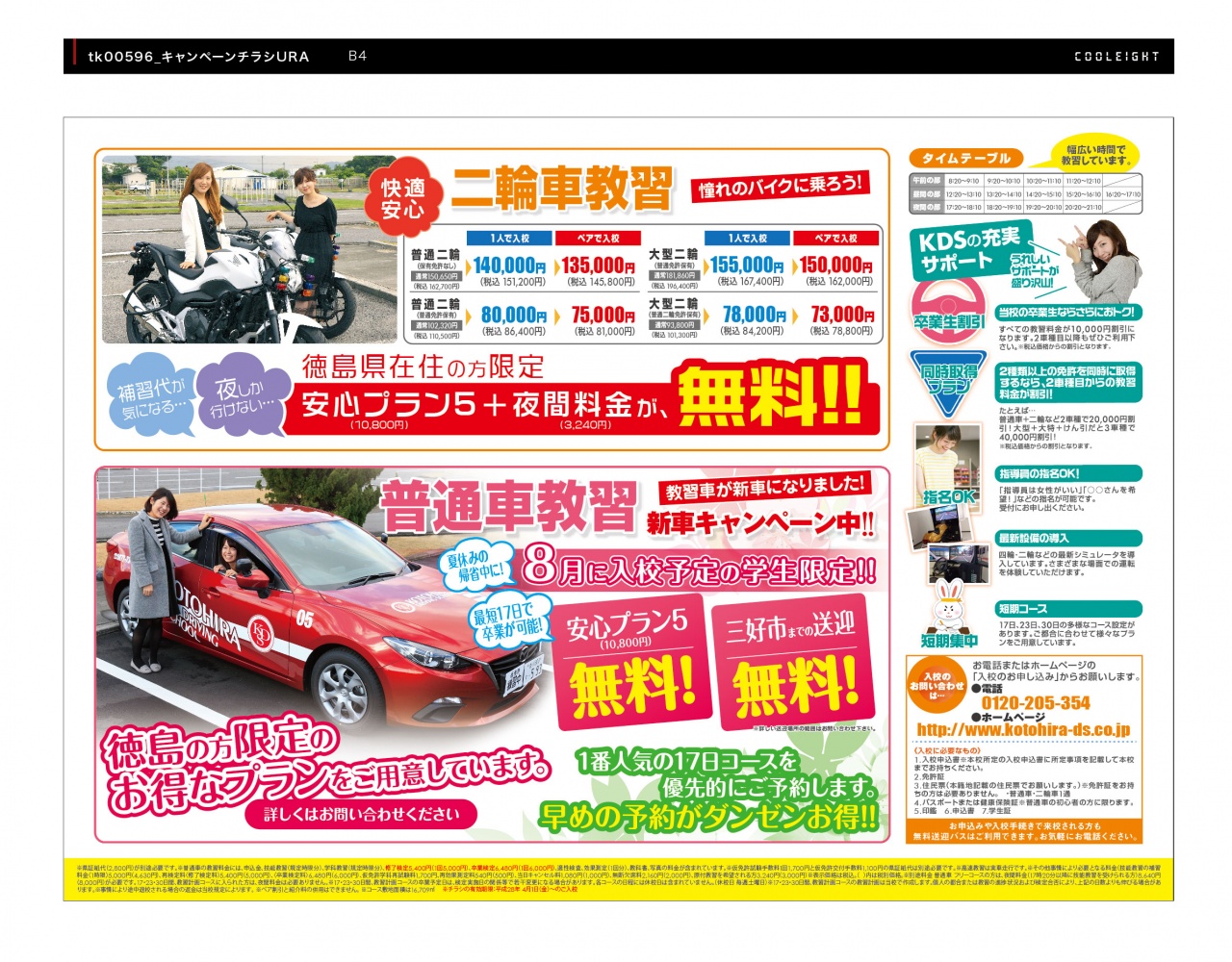The height and width of the screenshot is (962, 1232).
Task: Click the orange 無料送迎バス notice banner
Action: pos(1024,831)
